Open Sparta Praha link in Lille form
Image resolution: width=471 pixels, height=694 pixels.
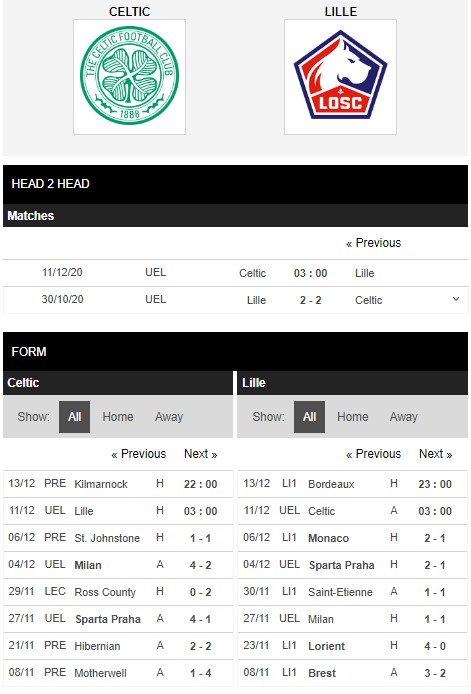click(x=341, y=565)
